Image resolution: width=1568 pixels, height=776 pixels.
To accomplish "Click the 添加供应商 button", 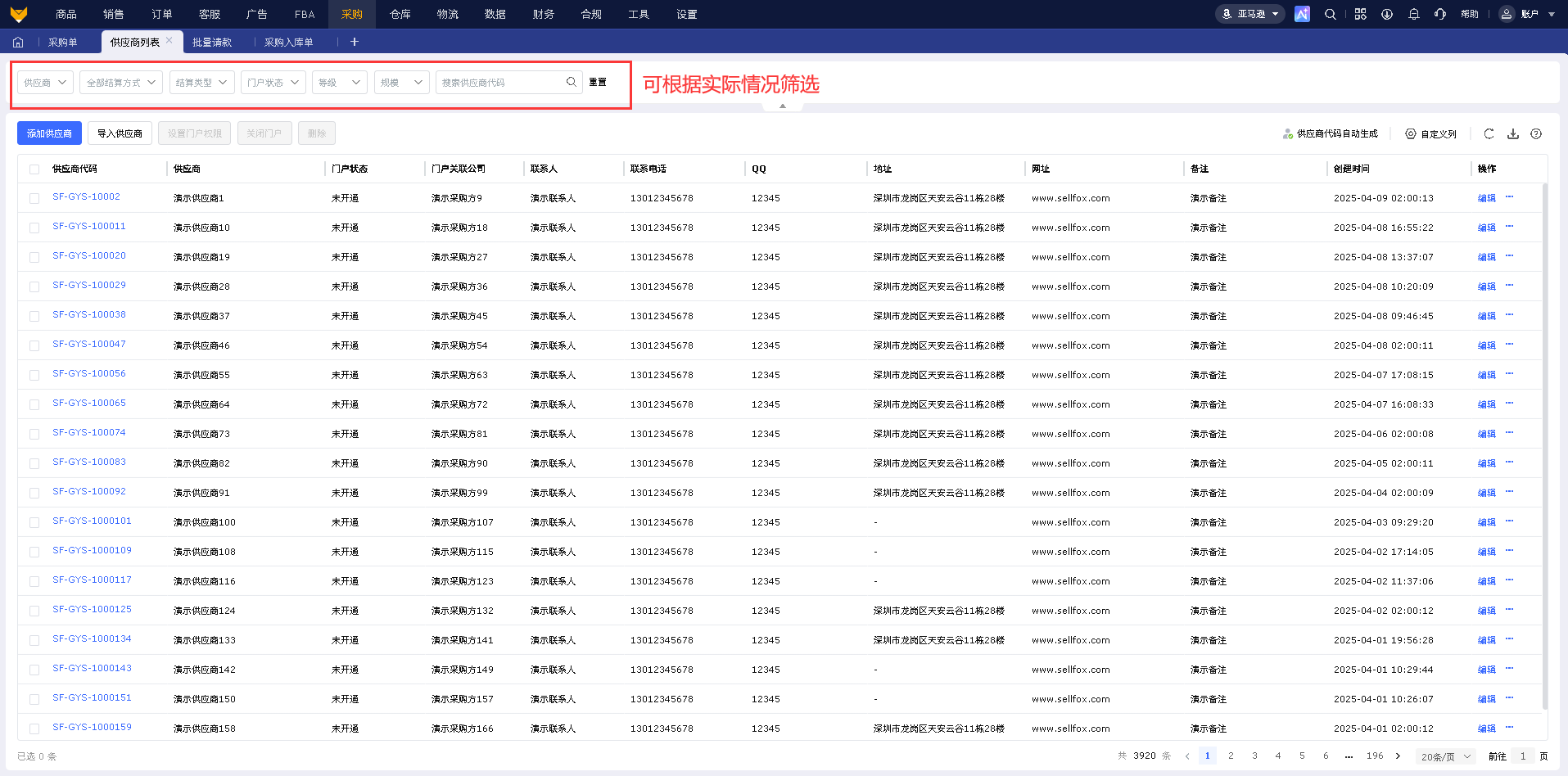I will 49,133.
